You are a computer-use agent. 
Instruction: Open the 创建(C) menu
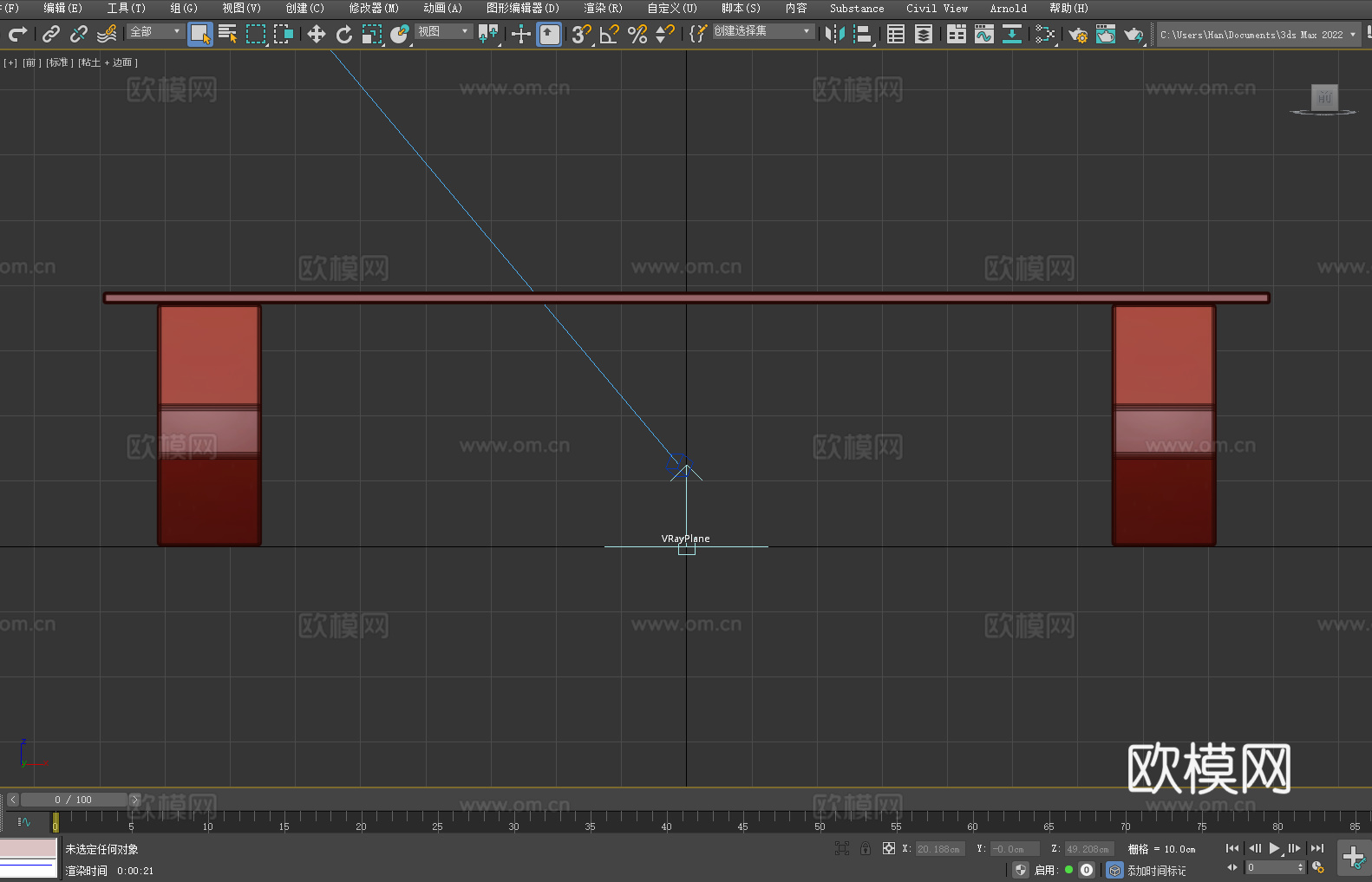pyautogui.click(x=305, y=8)
